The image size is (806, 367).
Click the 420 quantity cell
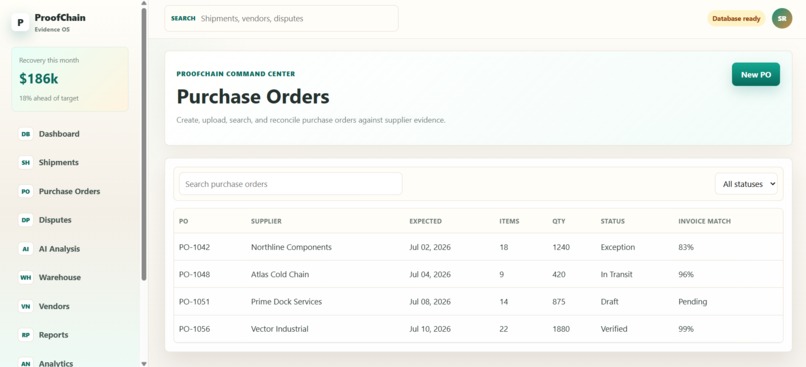[x=559, y=274]
